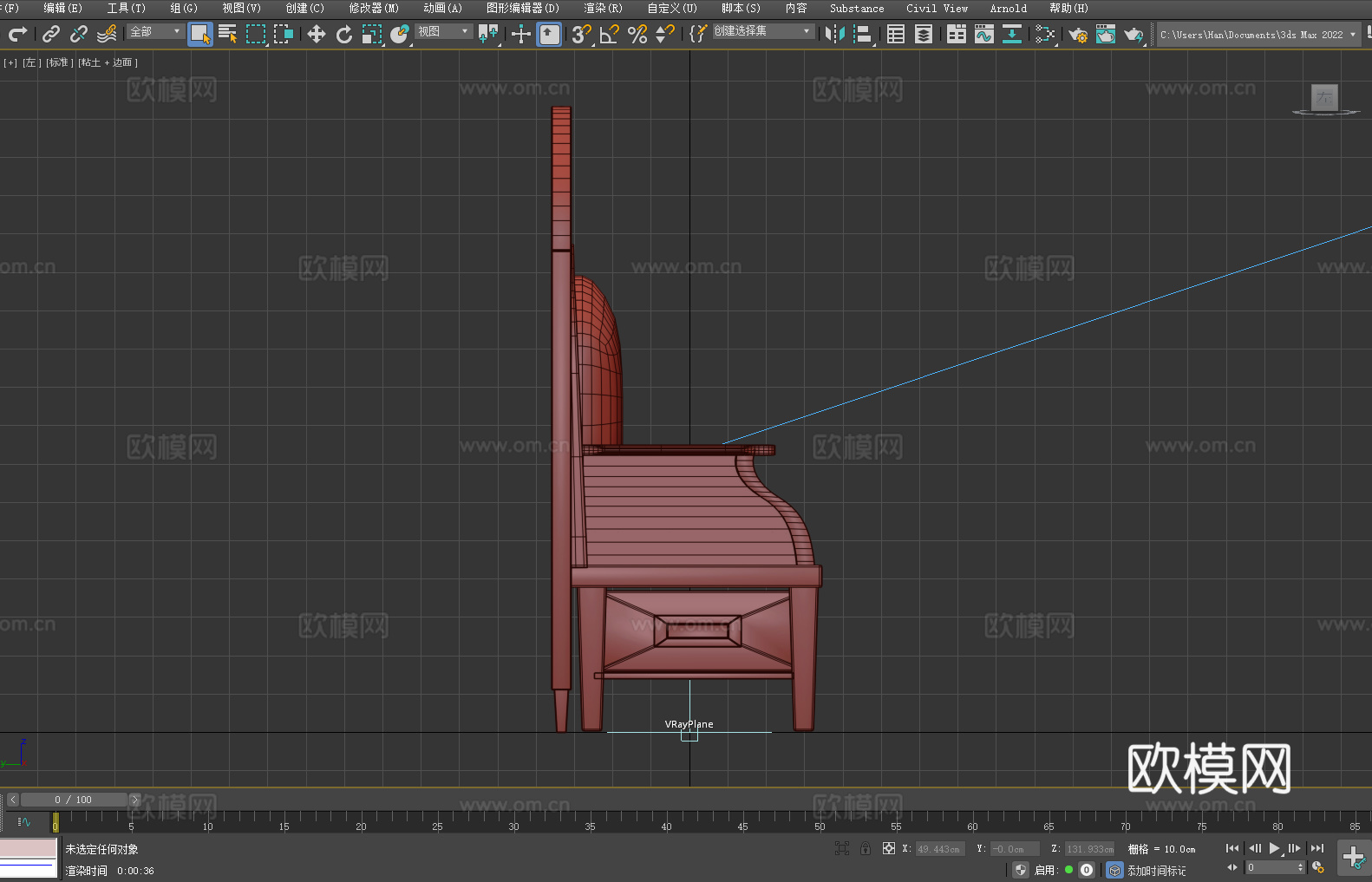This screenshot has height=882, width=1372.
Task: Open the reference coordinate system dropdown 视图
Action: click(x=443, y=31)
